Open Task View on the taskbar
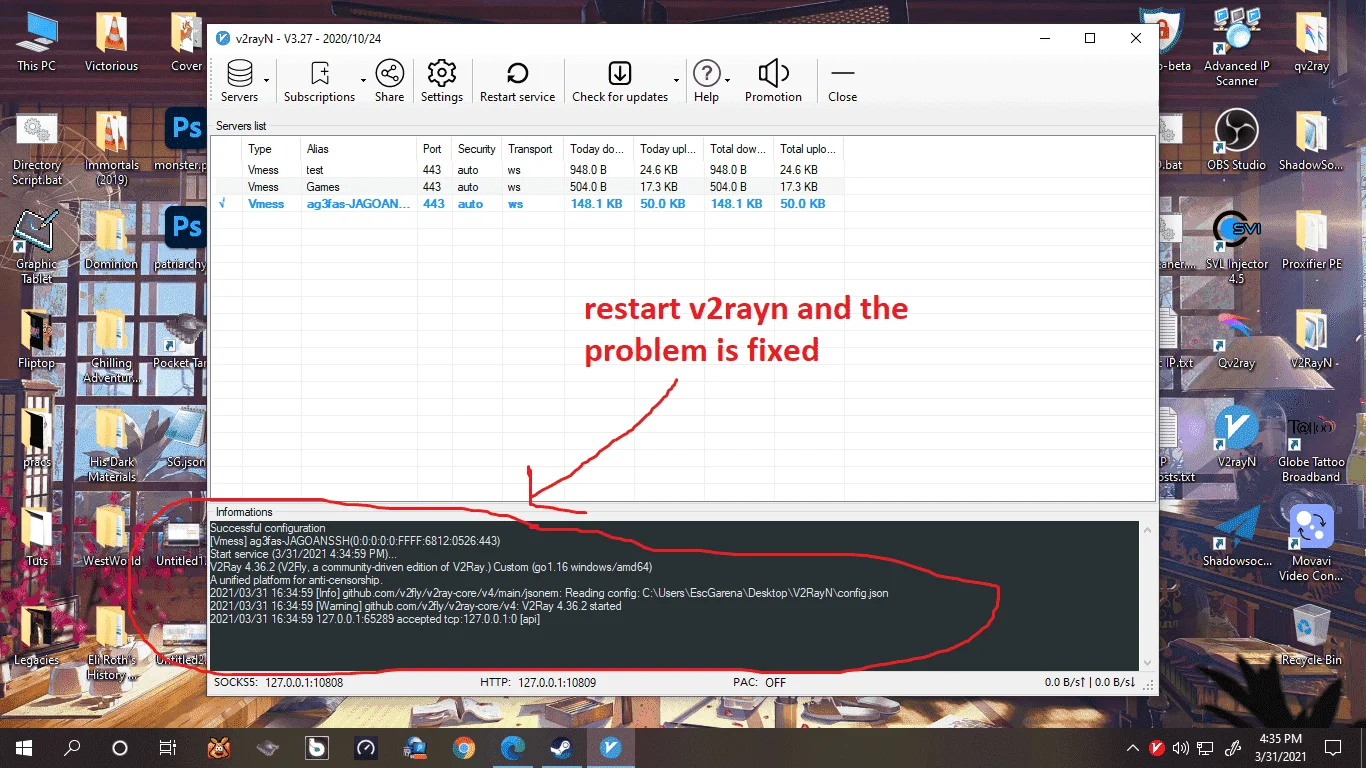This screenshot has height=768, width=1366. pos(168,747)
